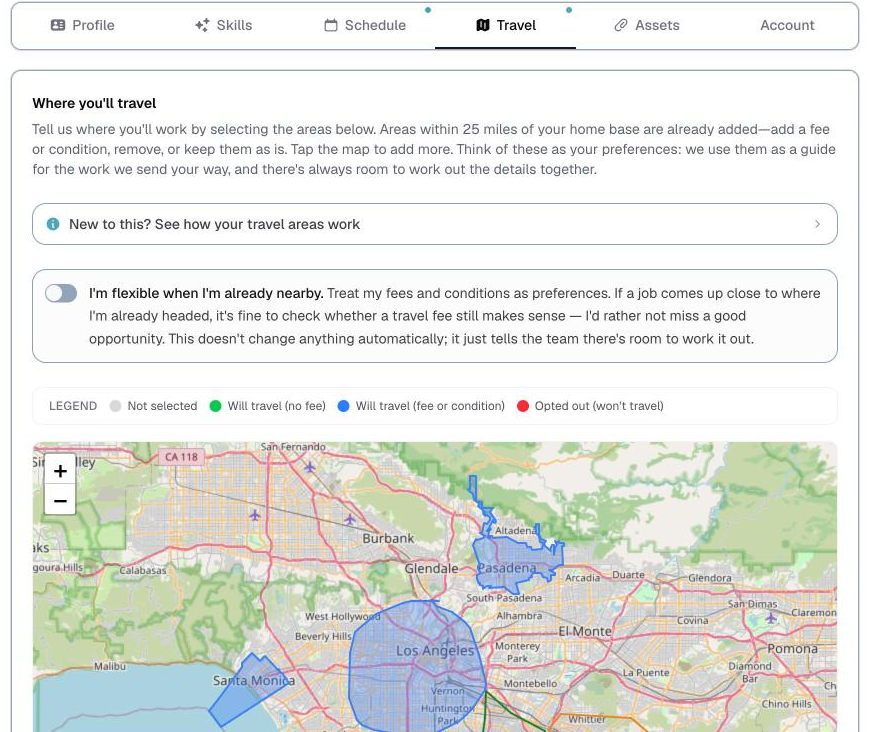The width and height of the screenshot is (870, 732).
Task: Click the Beverly Hills map label
Action: 323,636
